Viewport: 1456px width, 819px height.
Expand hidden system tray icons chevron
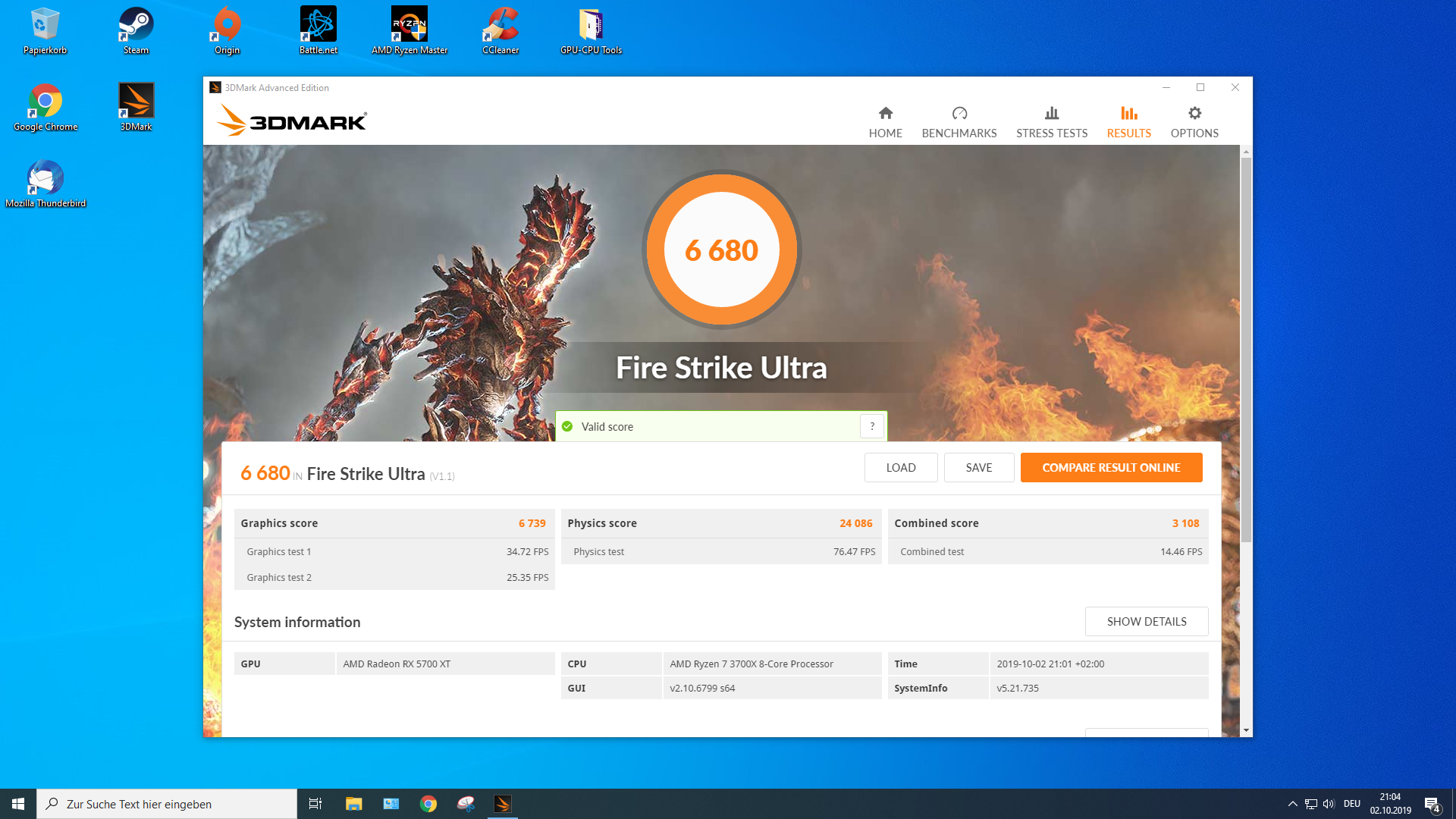(1292, 804)
